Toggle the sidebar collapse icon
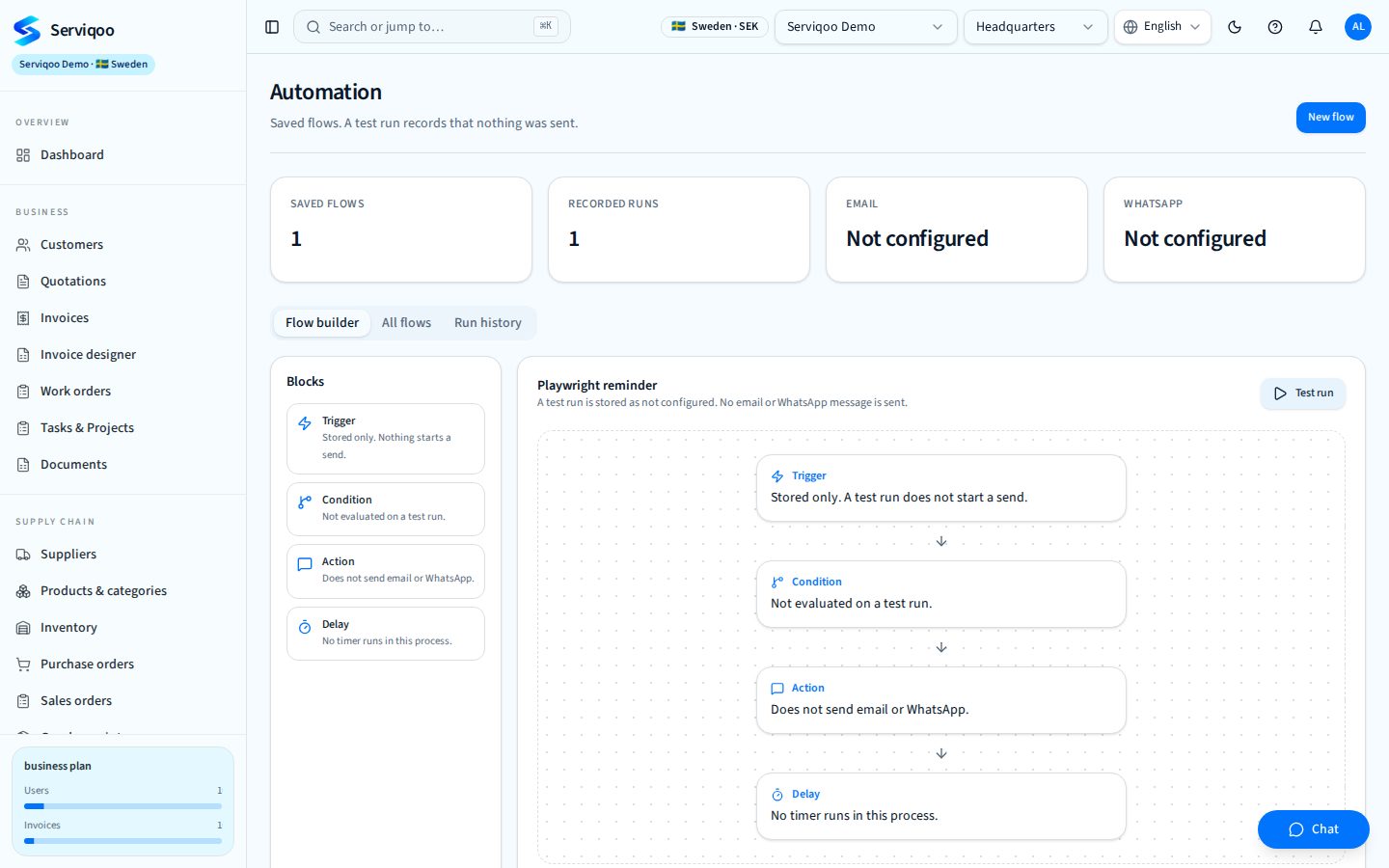 272,27
